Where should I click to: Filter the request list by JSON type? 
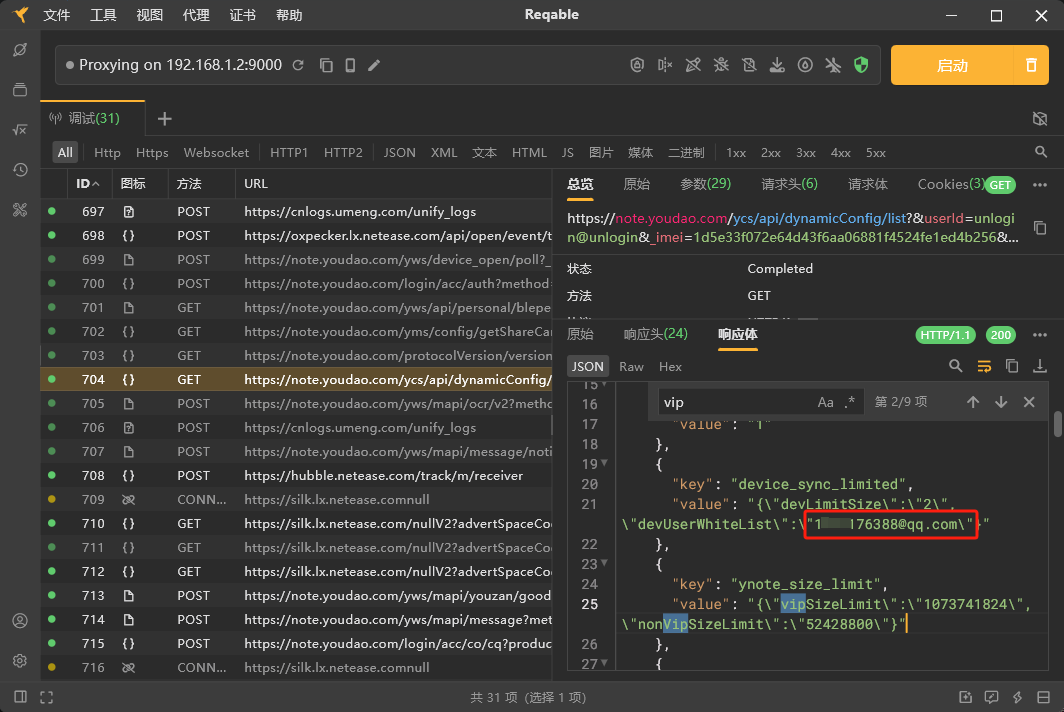click(x=399, y=153)
